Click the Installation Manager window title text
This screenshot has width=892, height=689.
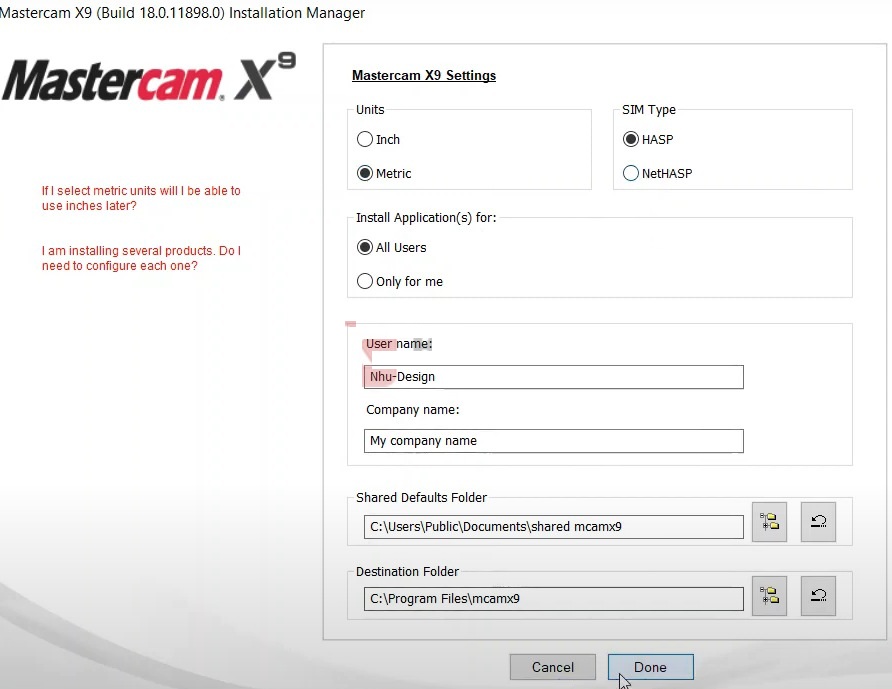point(182,13)
